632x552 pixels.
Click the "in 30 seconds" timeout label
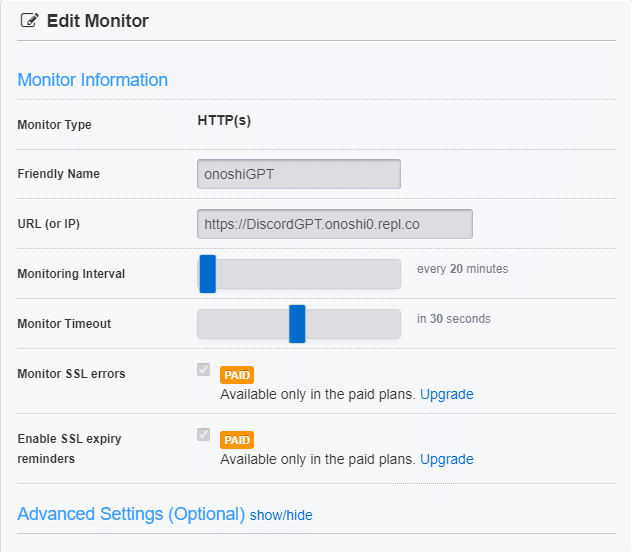(x=454, y=319)
